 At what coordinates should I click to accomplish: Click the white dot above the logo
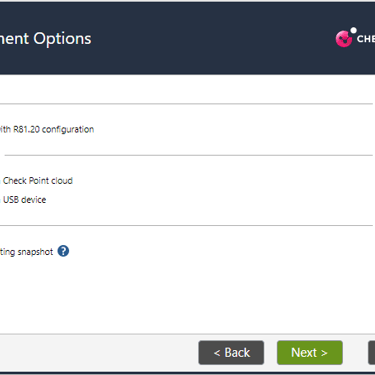pyautogui.click(x=354, y=30)
